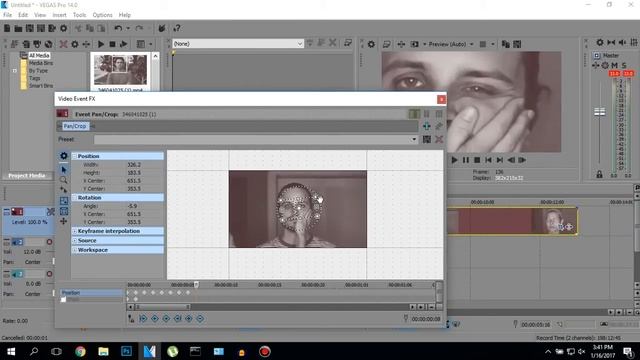Select the Zoom Edit magnifier tool

pos(64,180)
